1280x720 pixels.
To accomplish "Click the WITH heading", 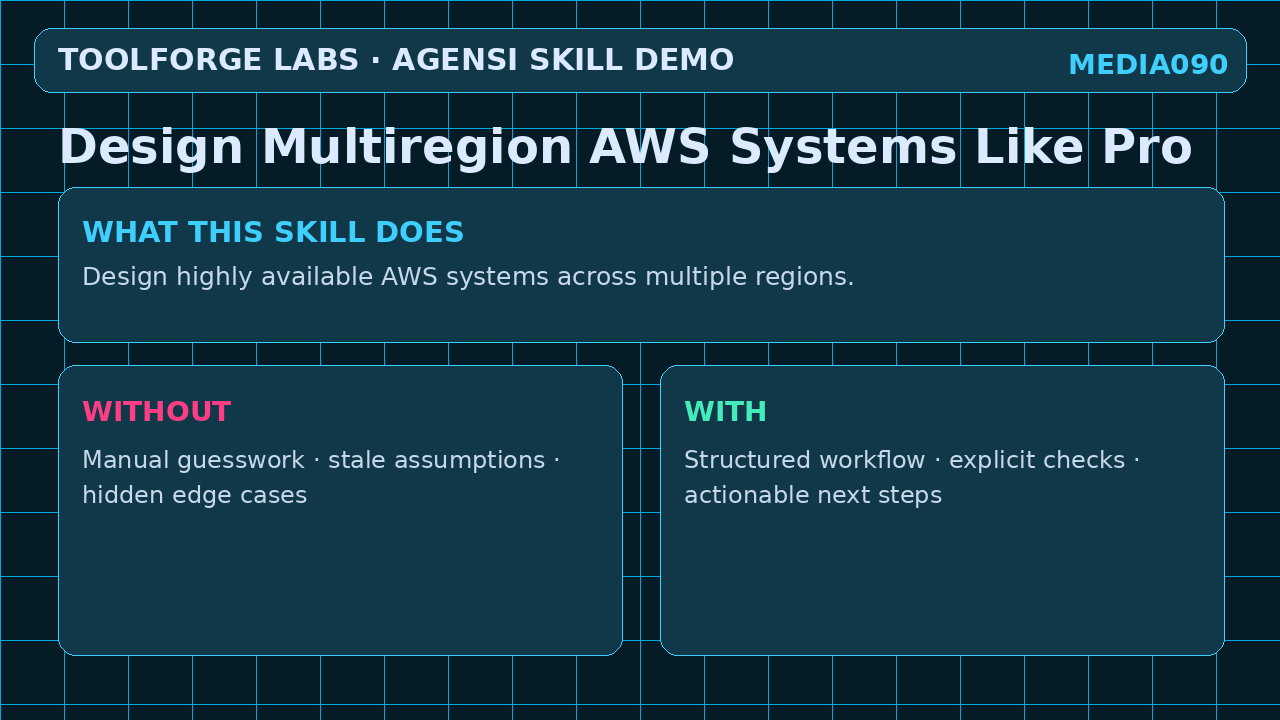I will (725, 411).
